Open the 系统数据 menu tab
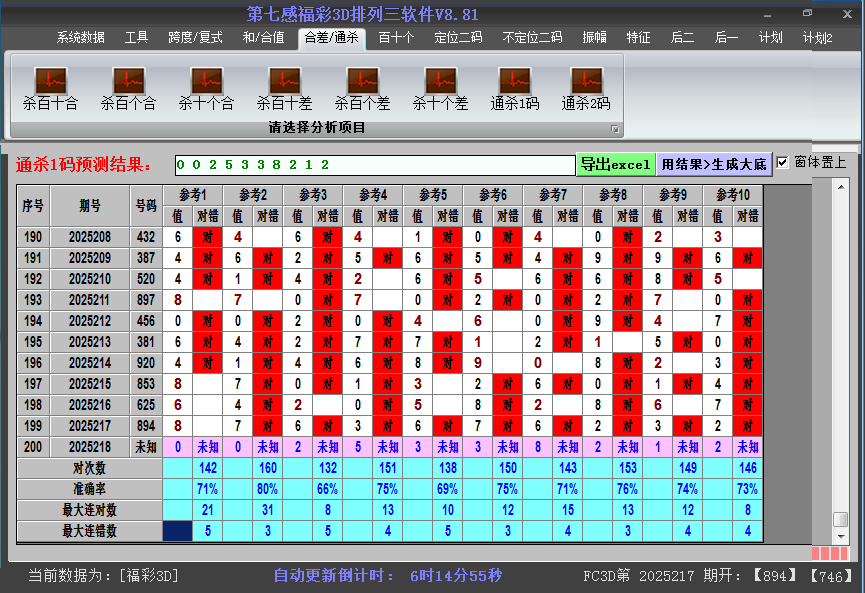The image size is (865, 593). [x=81, y=38]
